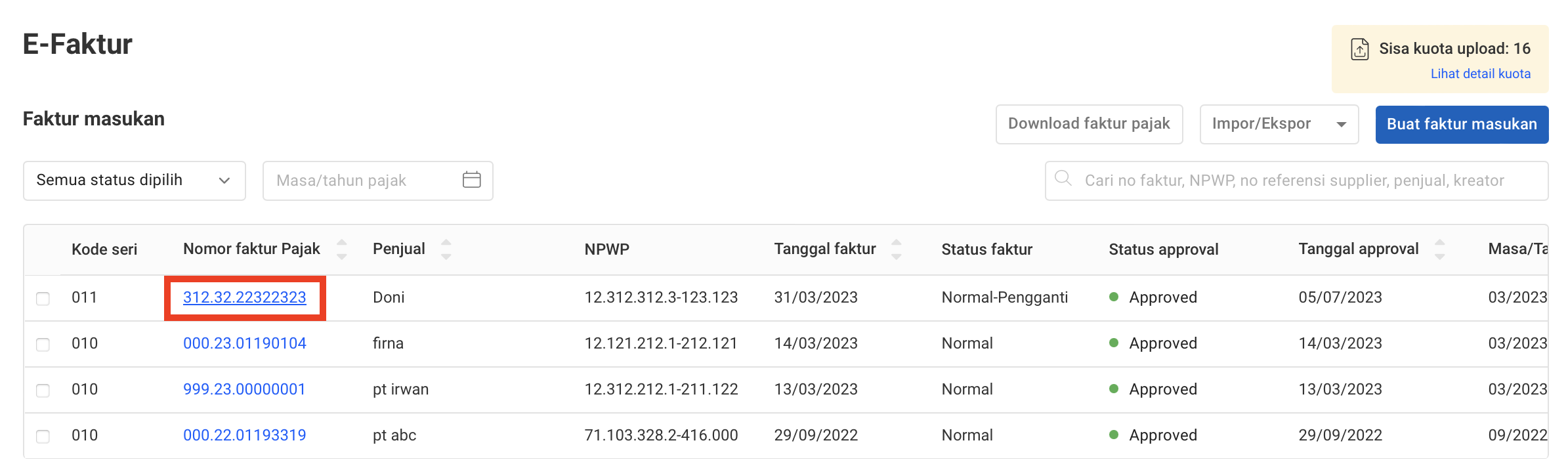Click the magnifier icon in the search bar

click(1064, 179)
